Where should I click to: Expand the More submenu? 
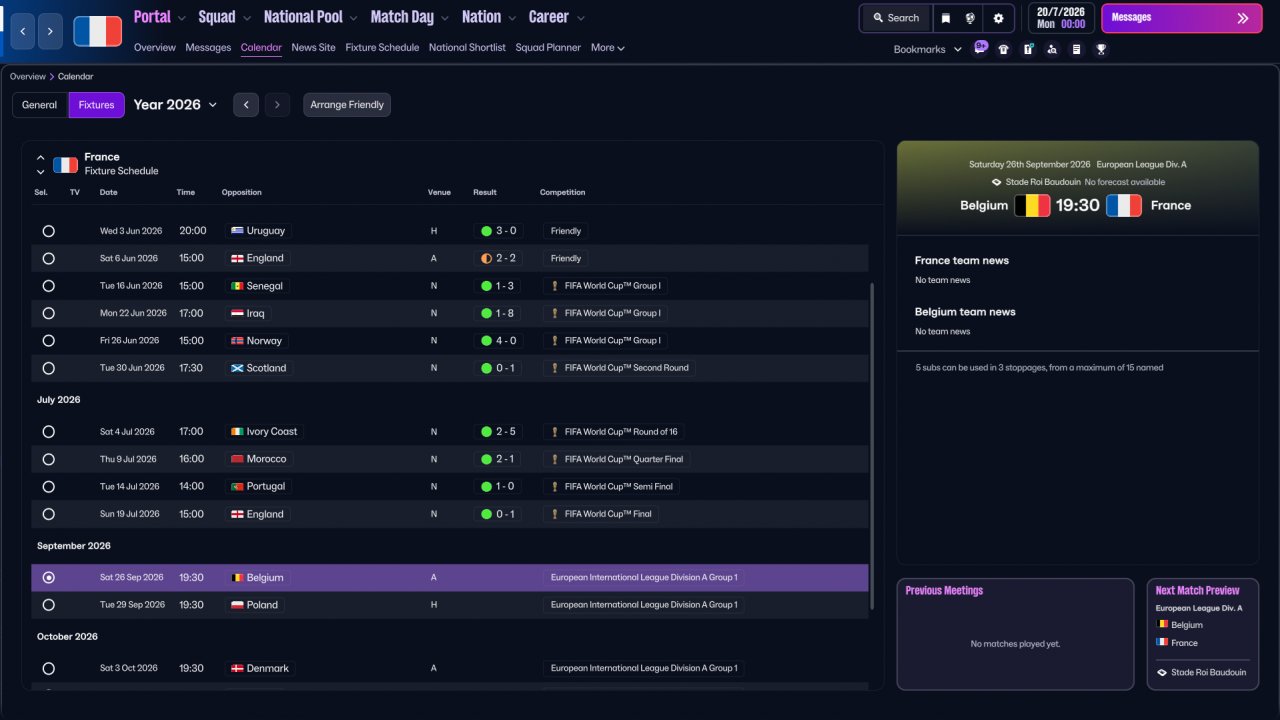point(607,48)
